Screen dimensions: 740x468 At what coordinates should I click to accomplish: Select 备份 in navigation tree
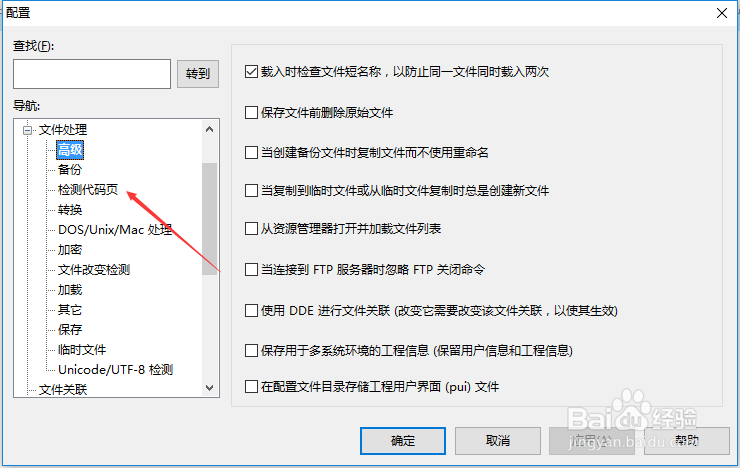coord(70,169)
